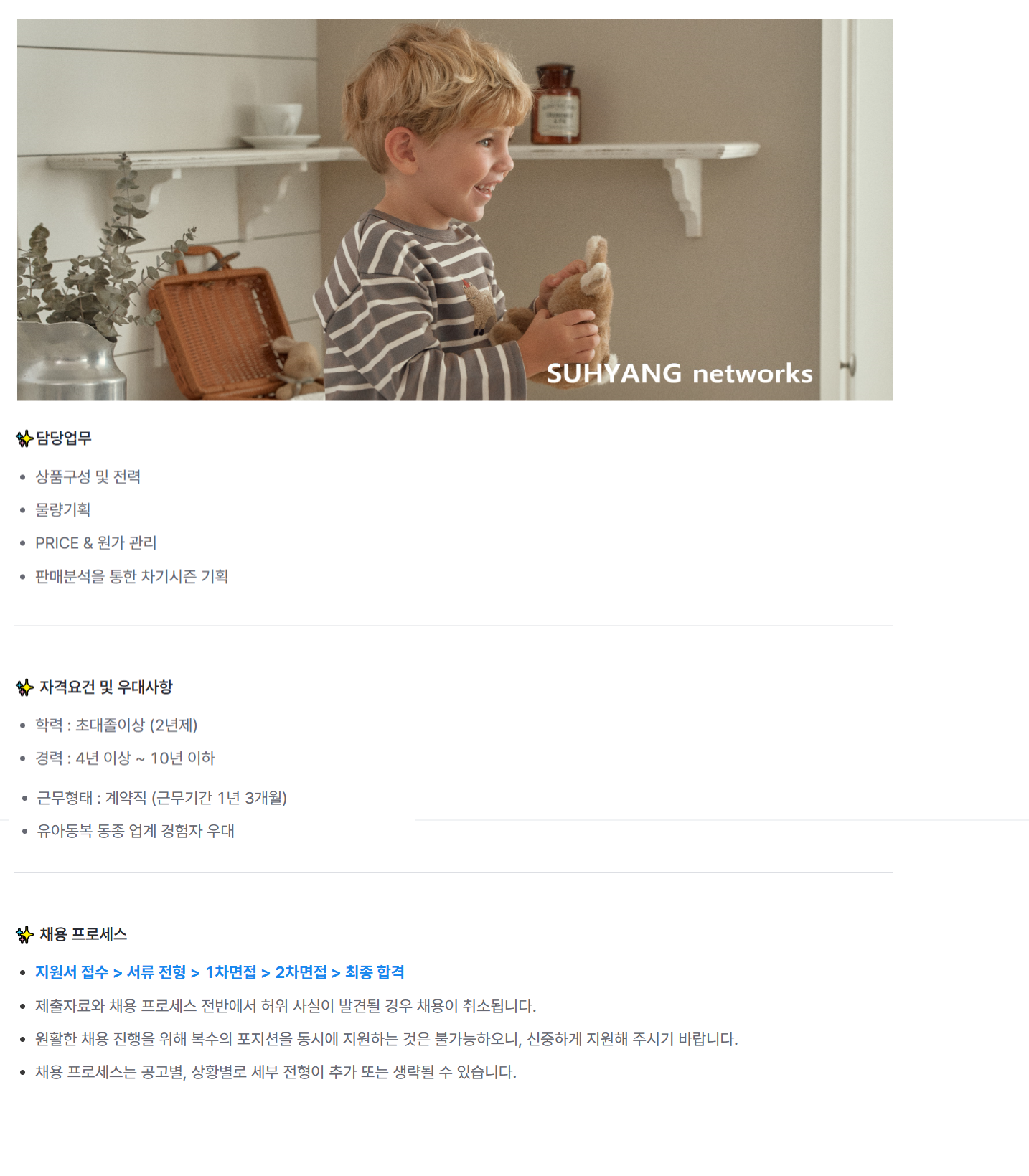Click the sparkle icon beside 자격요건 및 우대사항
Image resolution: width=1029 pixels, height=1176 pixels.
24,687
